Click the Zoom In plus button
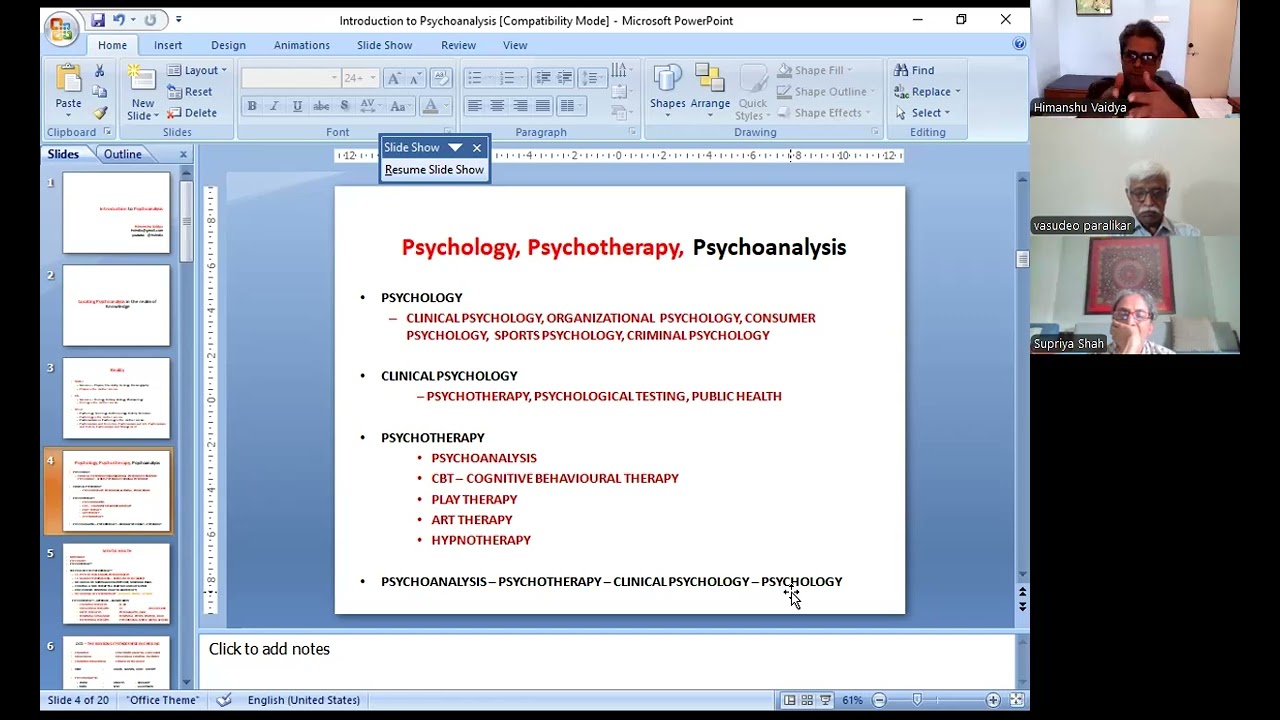 tap(993, 700)
